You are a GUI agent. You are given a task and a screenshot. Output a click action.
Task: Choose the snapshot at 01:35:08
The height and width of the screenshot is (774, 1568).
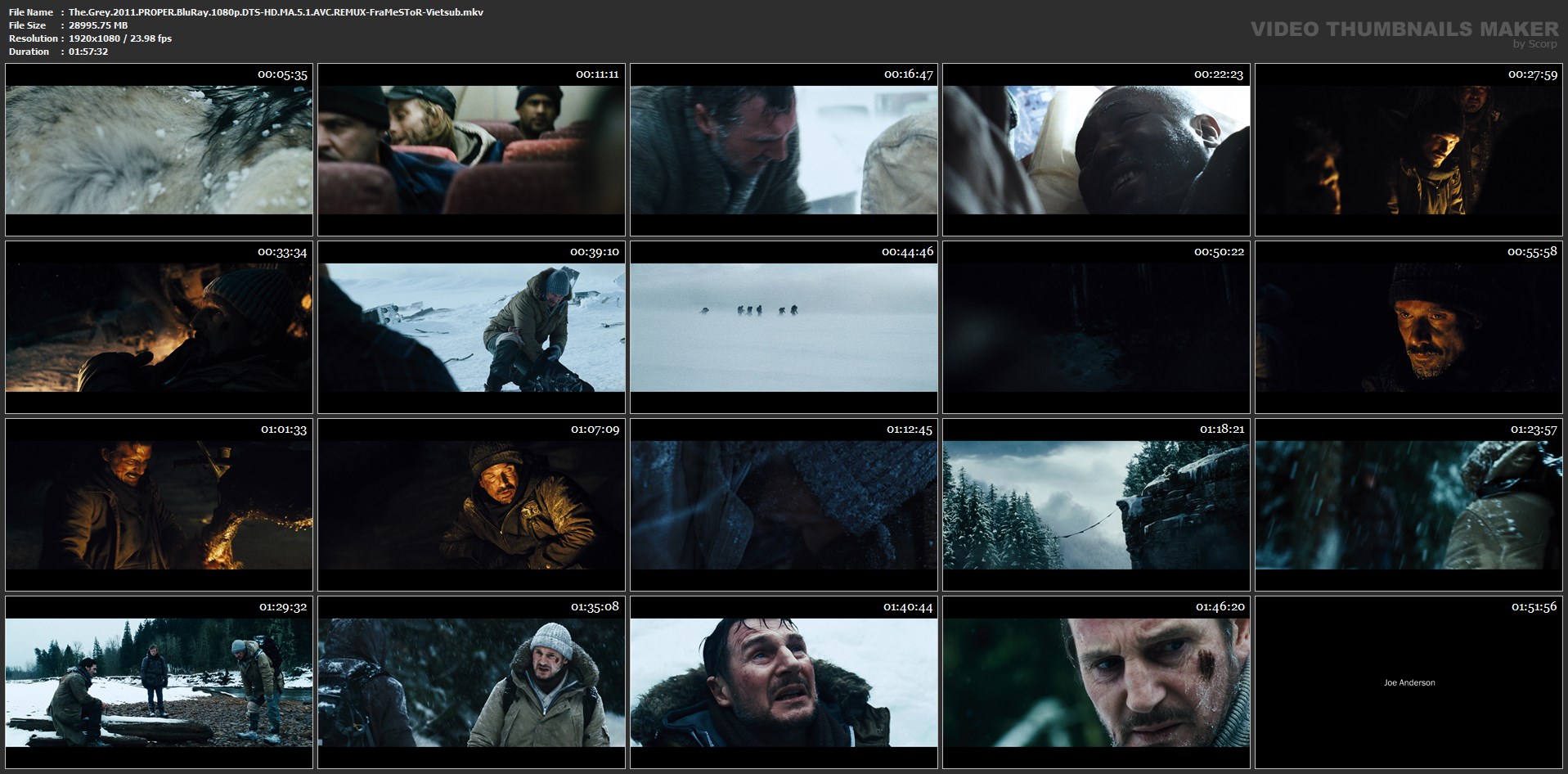click(471, 682)
